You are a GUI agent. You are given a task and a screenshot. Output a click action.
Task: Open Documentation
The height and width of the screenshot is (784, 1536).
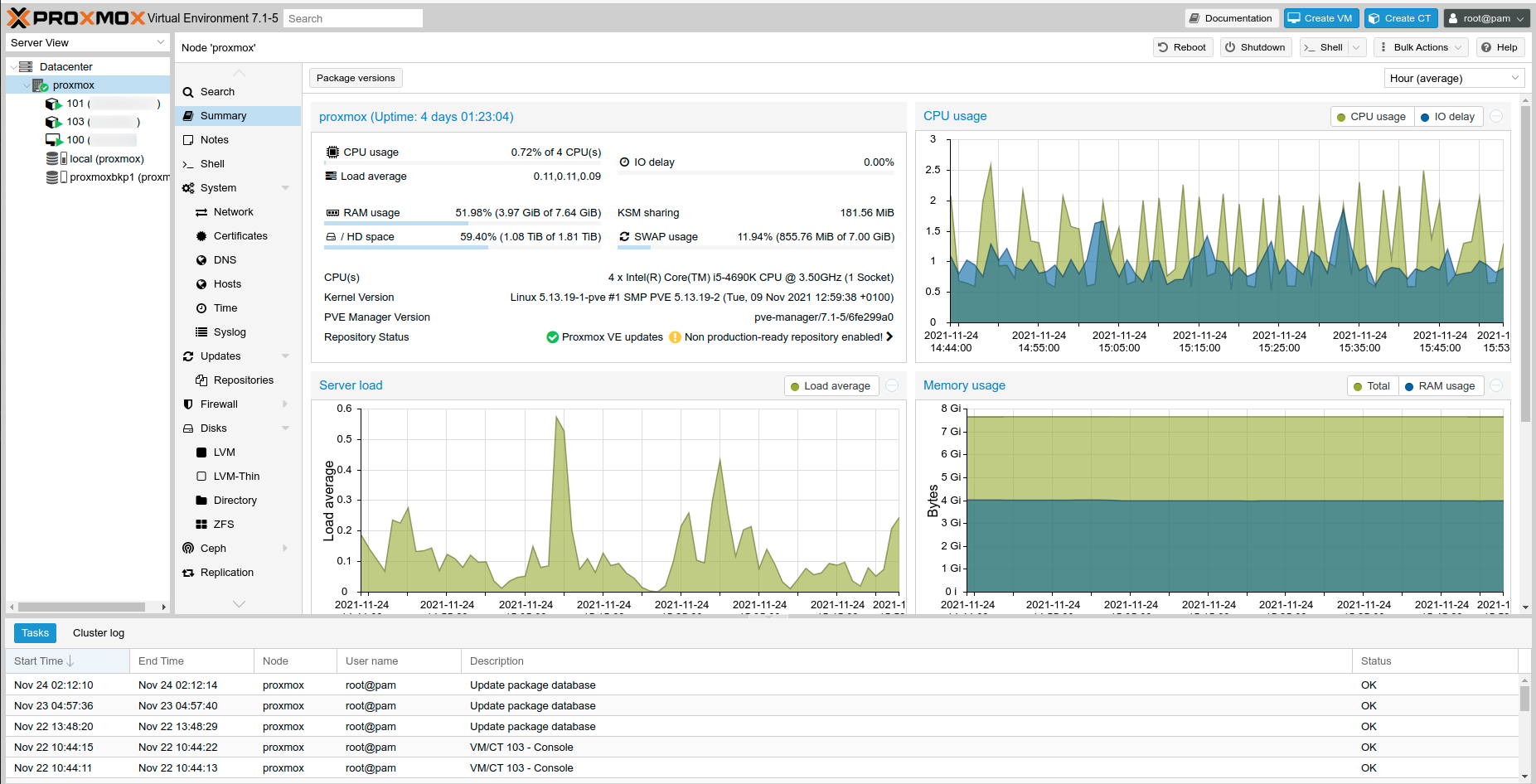[x=1230, y=18]
